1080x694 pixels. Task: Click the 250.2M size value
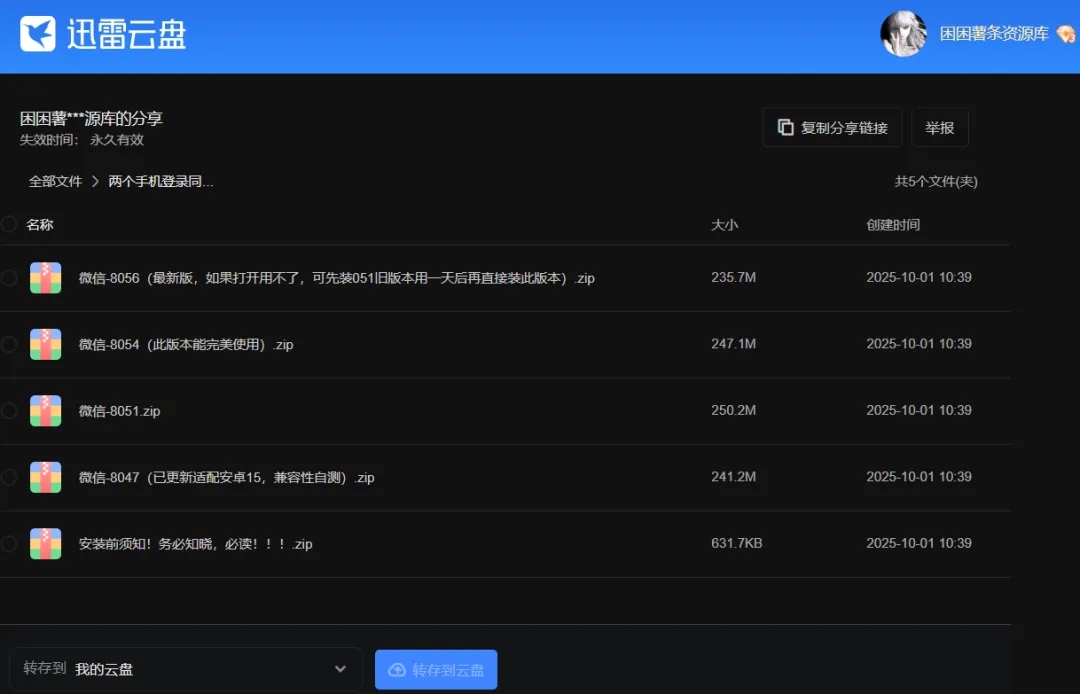coord(734,410)
